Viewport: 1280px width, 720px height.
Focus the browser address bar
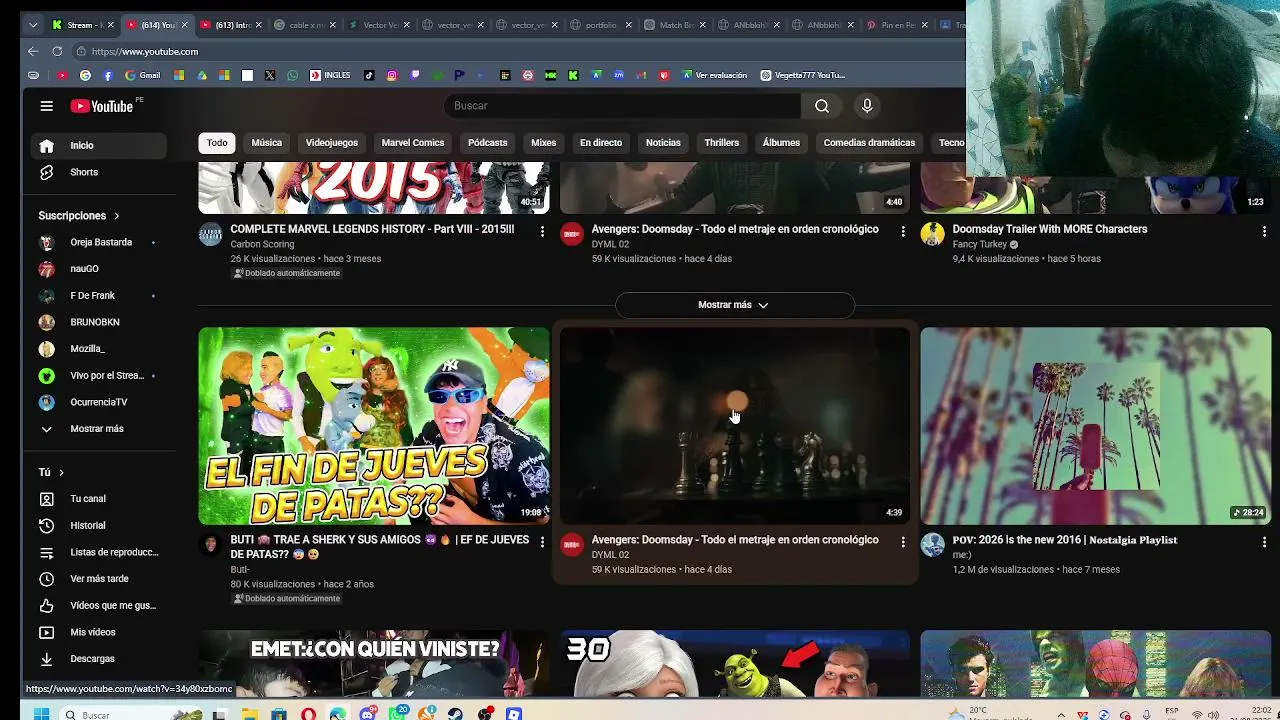click(x=520, y=51)
